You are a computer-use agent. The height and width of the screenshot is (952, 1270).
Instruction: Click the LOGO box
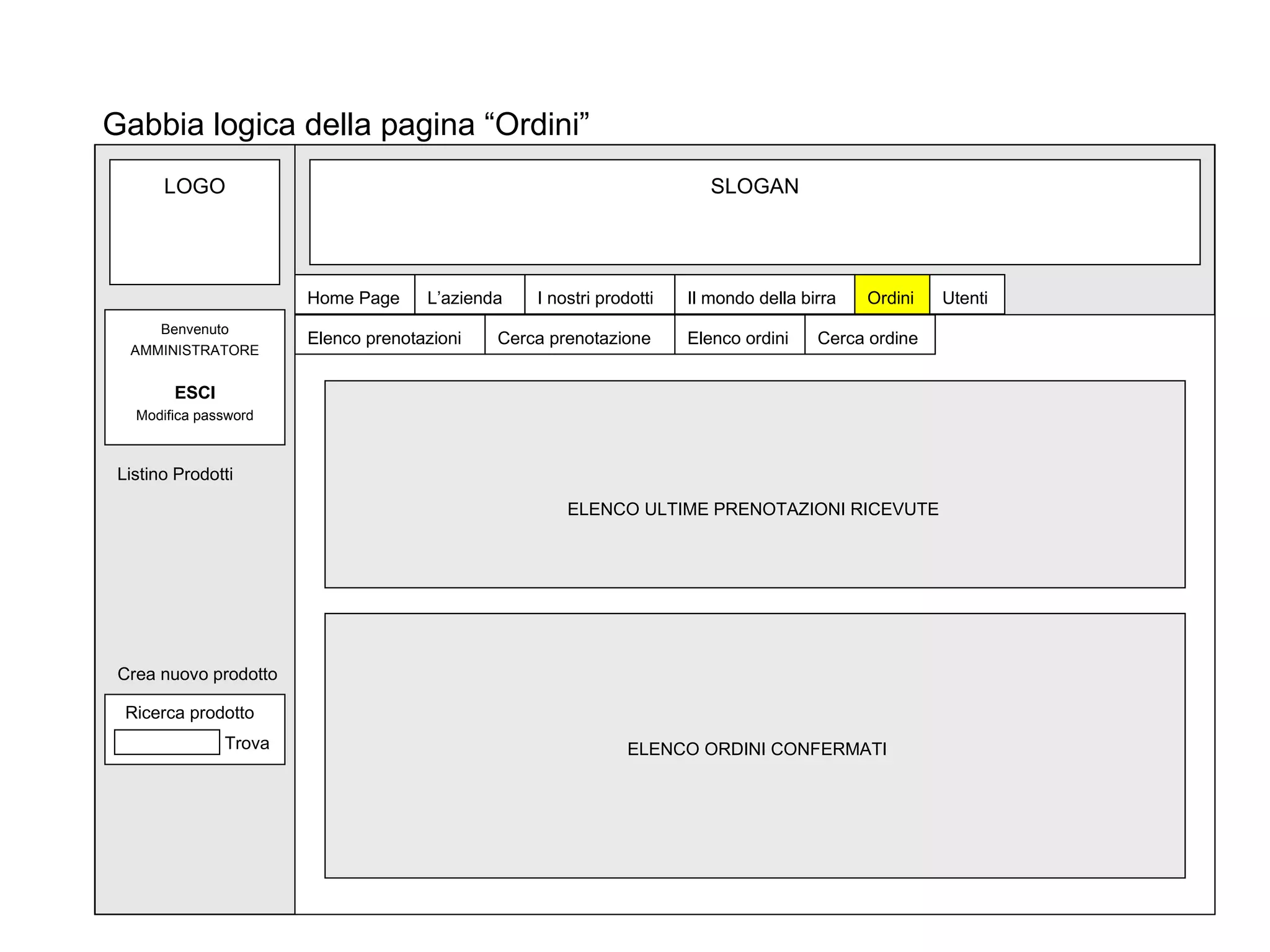(195, 222)
